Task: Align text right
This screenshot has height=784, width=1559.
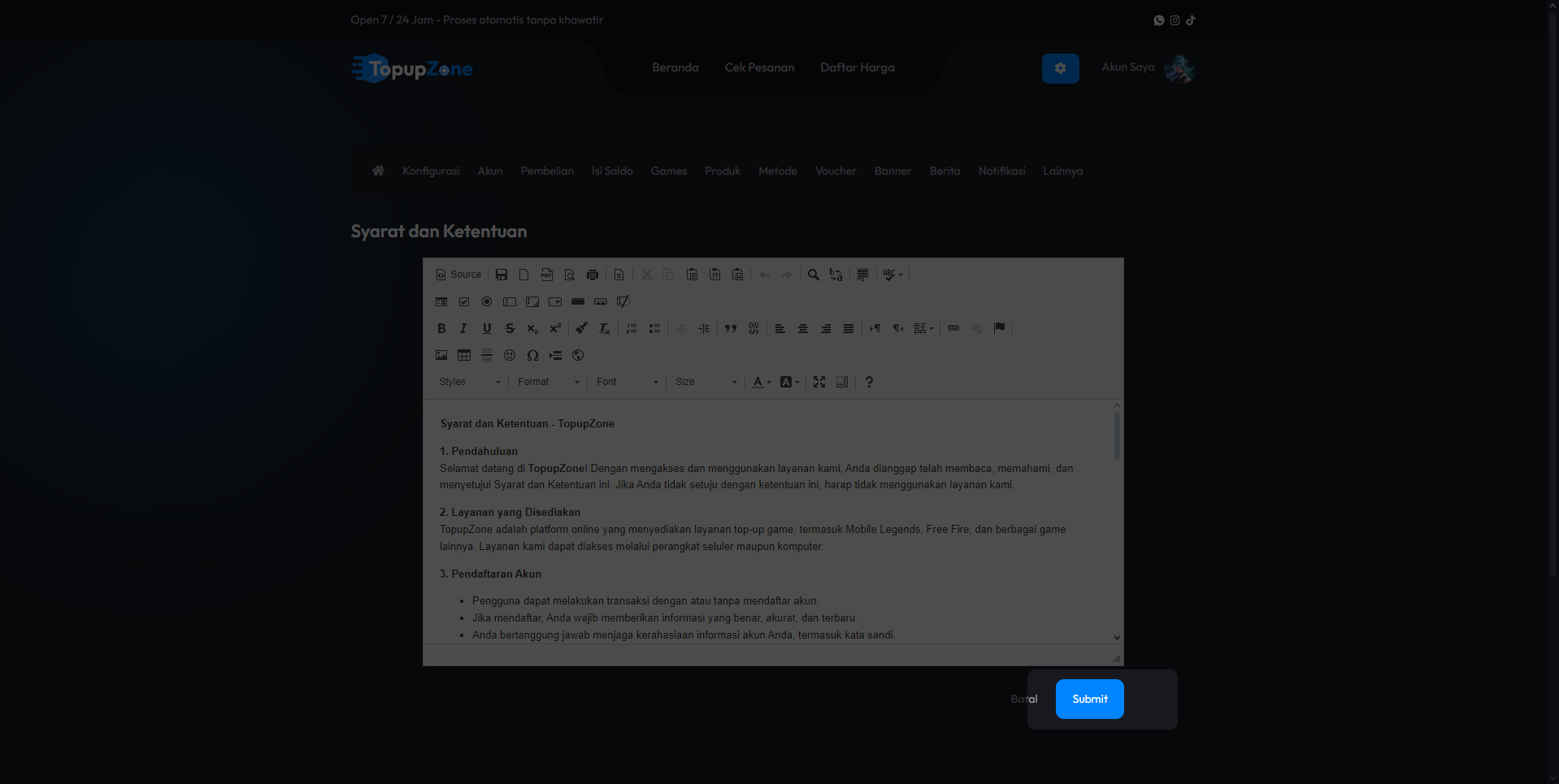Action: tap(825, 328)
